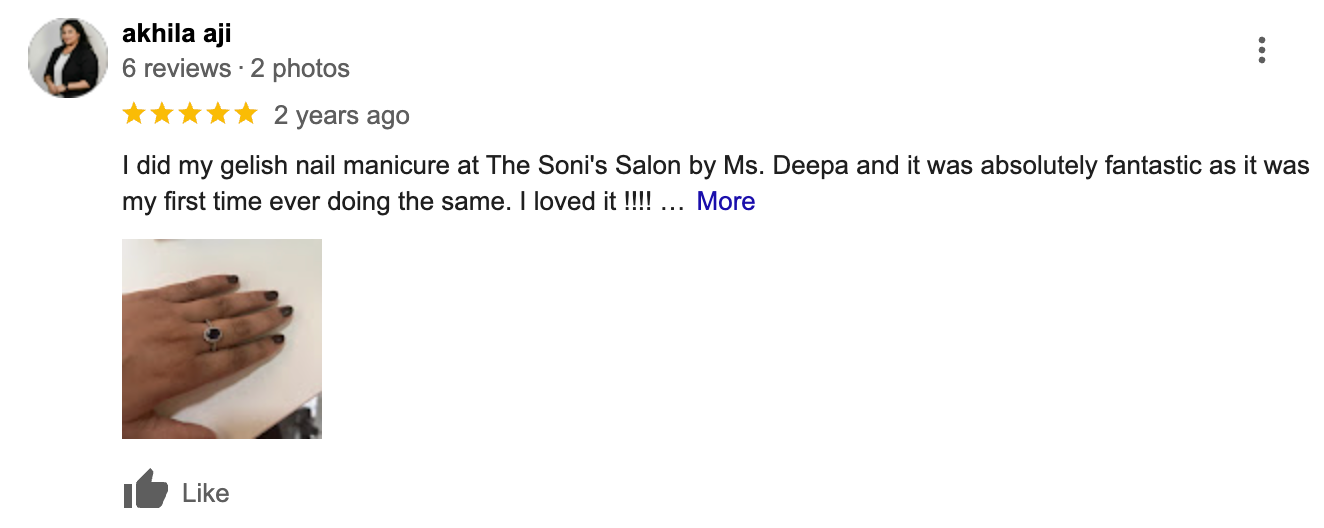Click the reviewer name akhila aji
This screenshot has height=528, width=1324.
coord(177,34)
